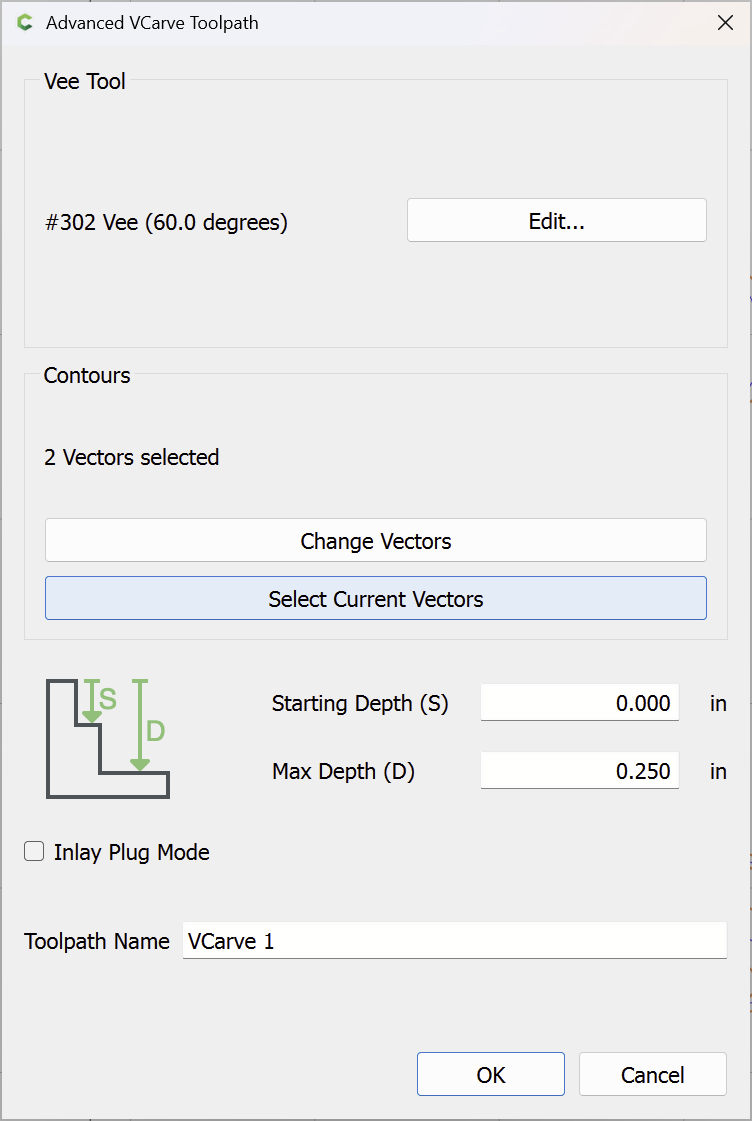
Task: Click the depth diagram illustration
Action: 108,739
